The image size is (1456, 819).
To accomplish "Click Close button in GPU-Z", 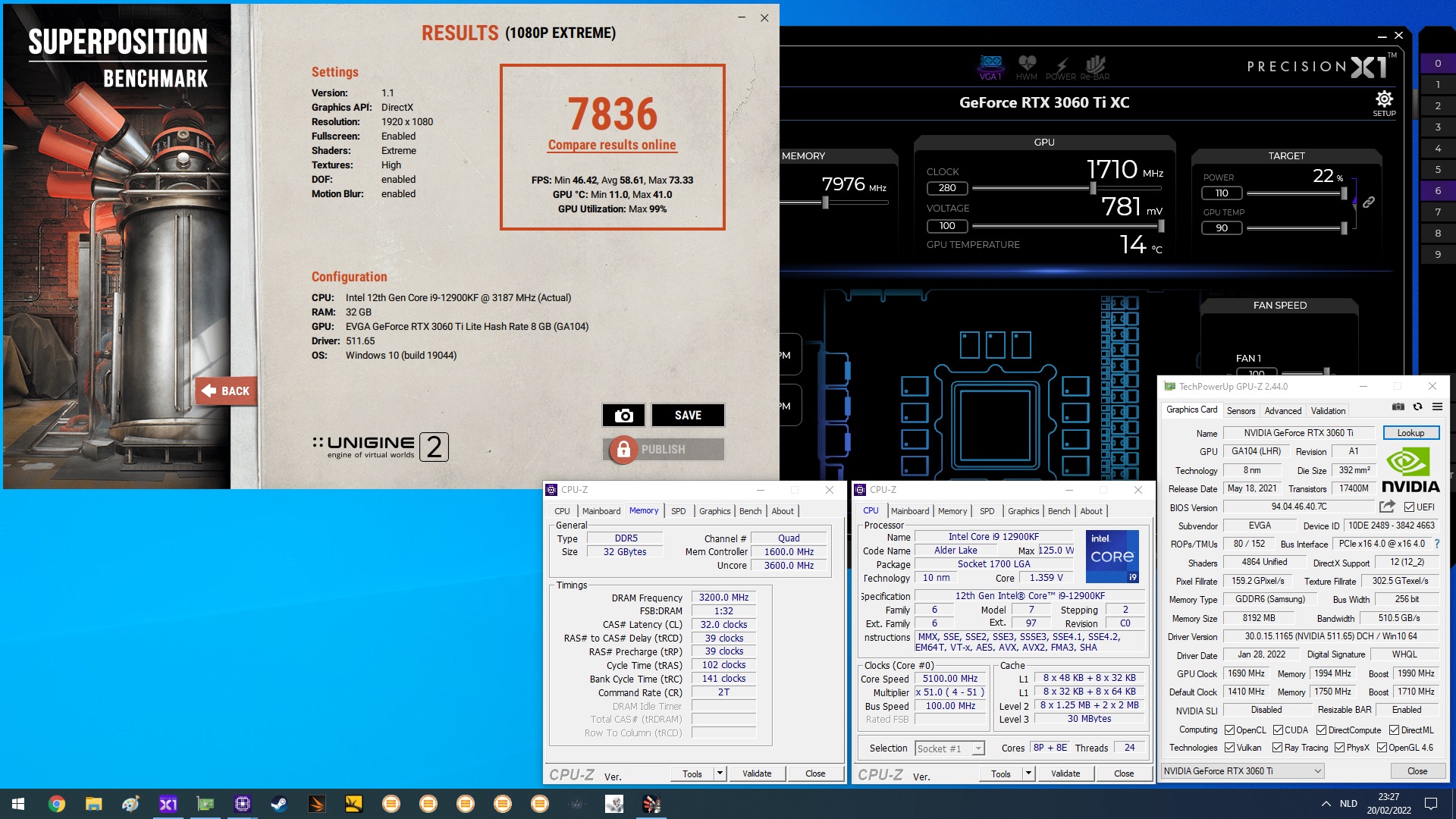I will [1417, 771].
